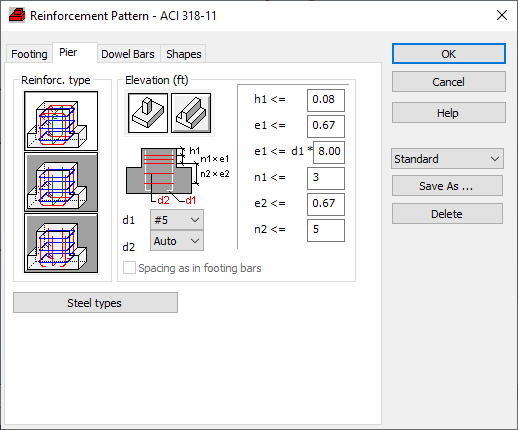Click the Save As ... button
This screenshot has width=518, height=430.
tap(447, 186)
